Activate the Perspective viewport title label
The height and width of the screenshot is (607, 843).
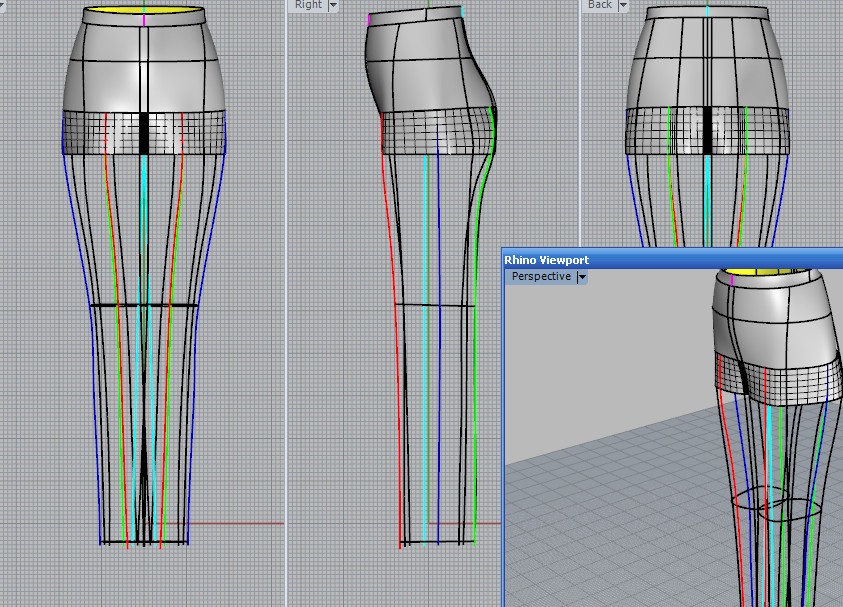point(541,277)
